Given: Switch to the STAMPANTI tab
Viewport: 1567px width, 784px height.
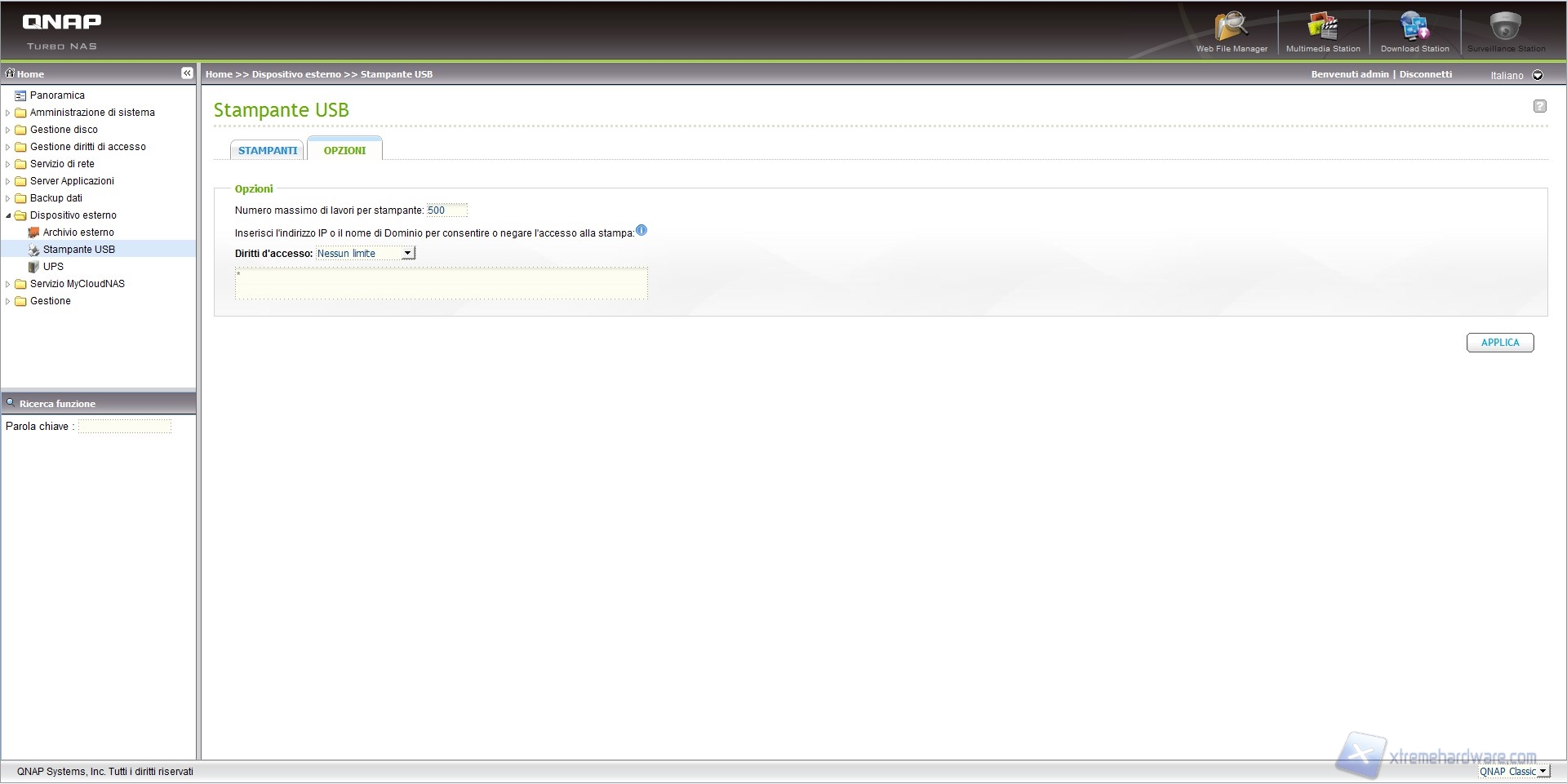Looking at the screenshot, I should [x=268, y=151].
